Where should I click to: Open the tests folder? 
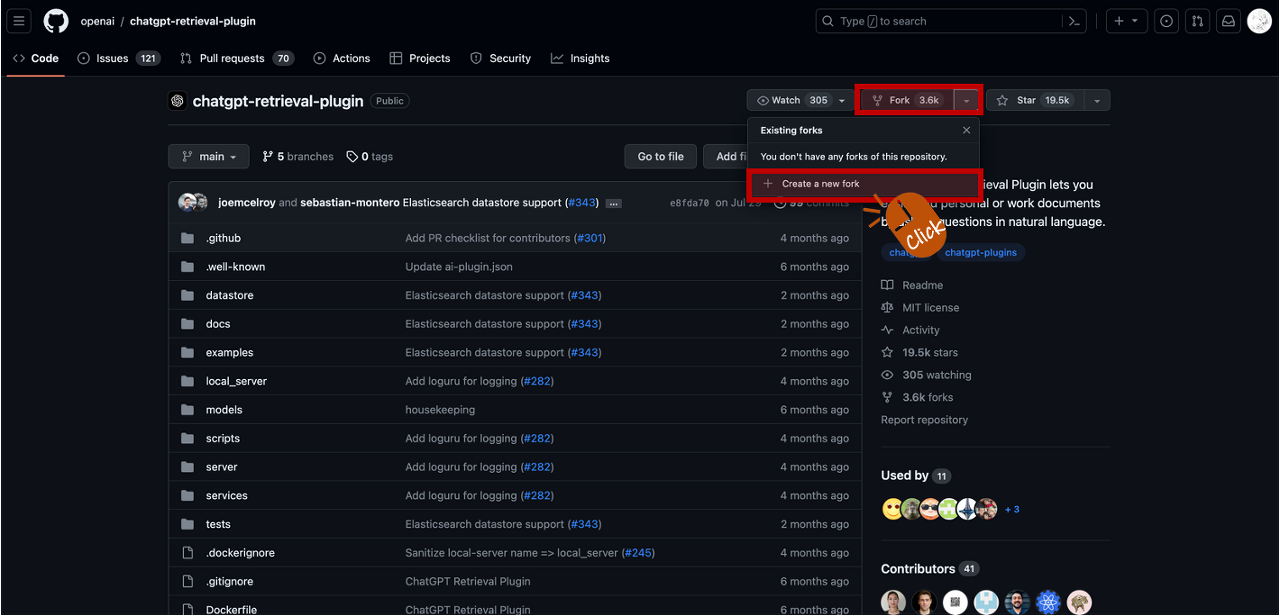pos(218,524)
